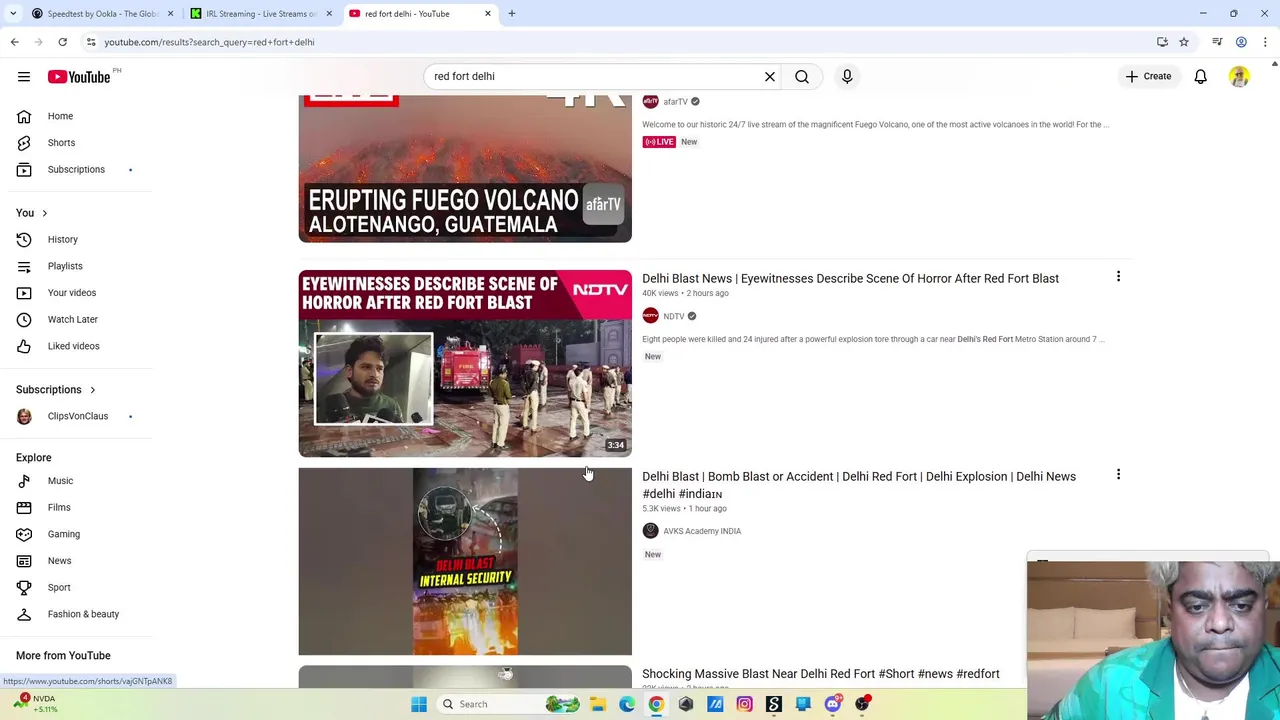This screenshot has width=1280, height=720.
Task: Open Subscriptions in the sidebar
Action: click(76, 170)
